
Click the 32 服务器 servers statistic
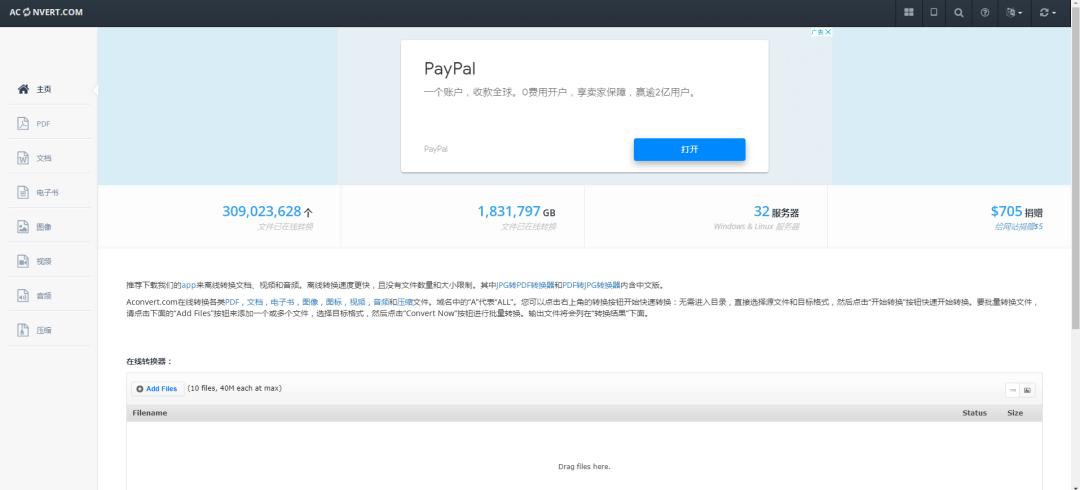(776, 212)
